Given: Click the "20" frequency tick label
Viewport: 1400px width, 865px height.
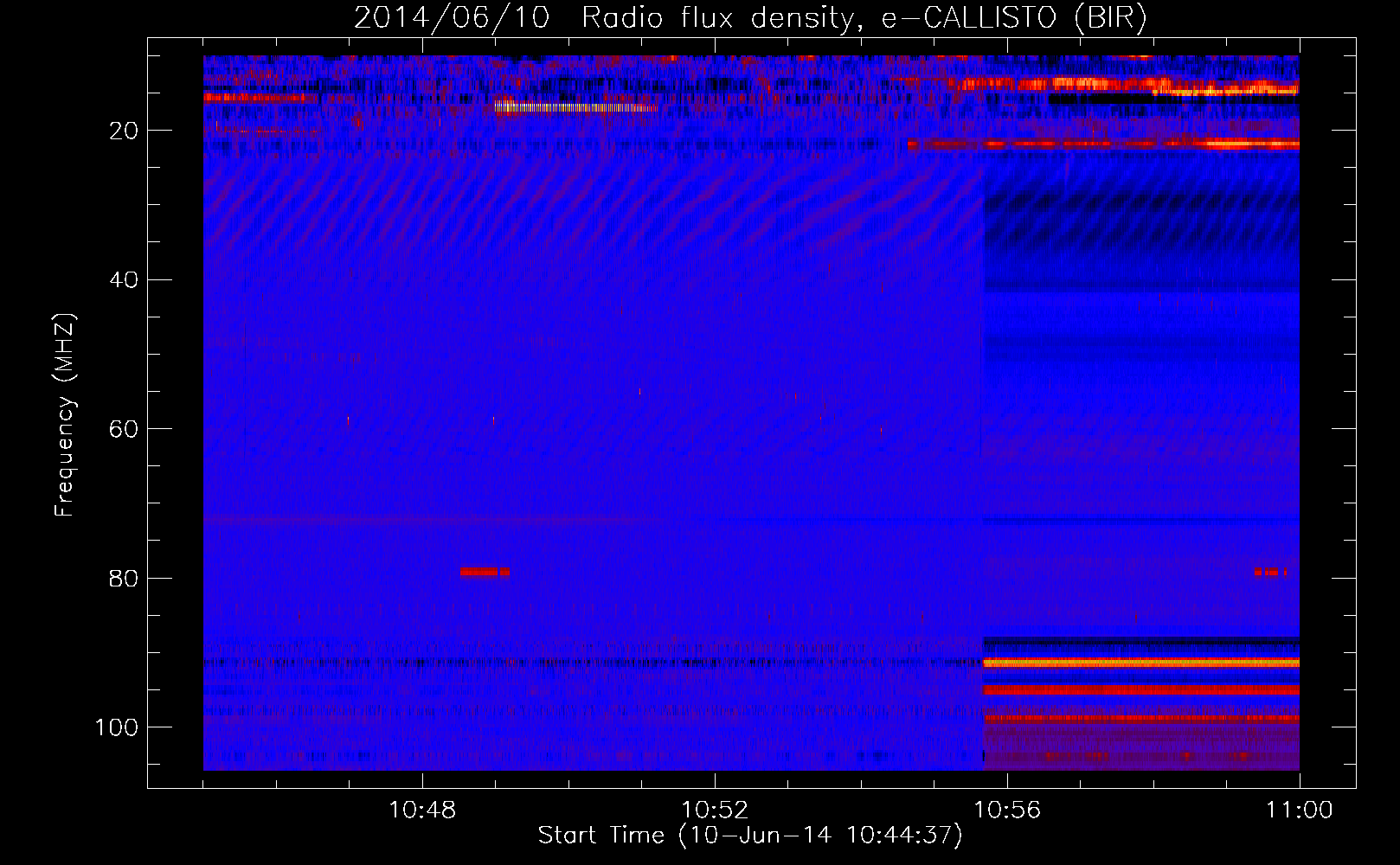Looking at the screenshot, I should [x=124, y=131].
